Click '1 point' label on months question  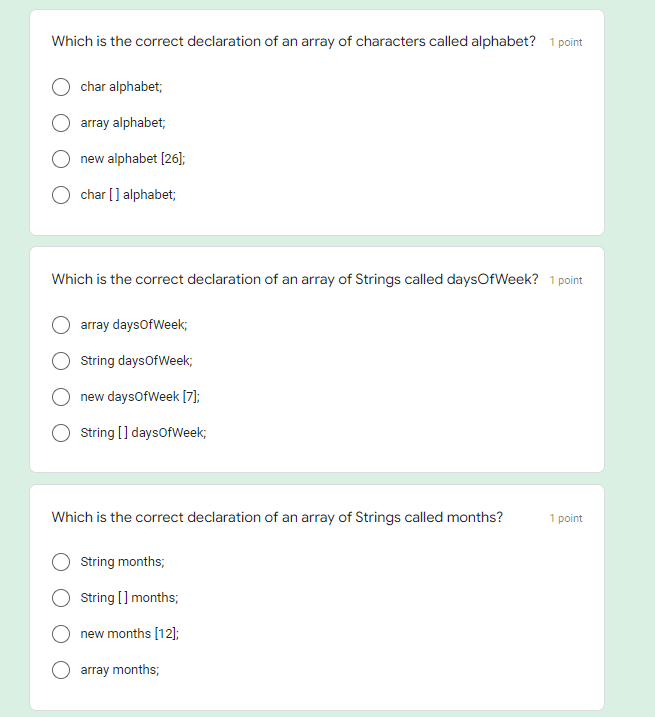click(x=566, y=518)
